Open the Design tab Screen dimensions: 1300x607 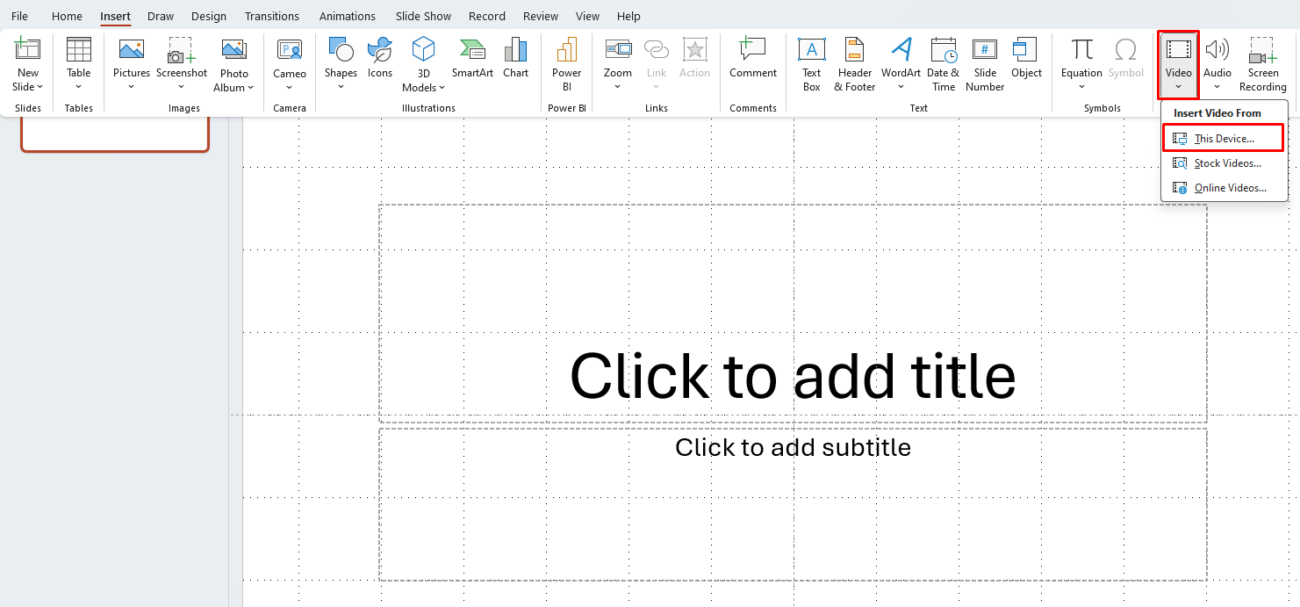[x=208, y=16]
